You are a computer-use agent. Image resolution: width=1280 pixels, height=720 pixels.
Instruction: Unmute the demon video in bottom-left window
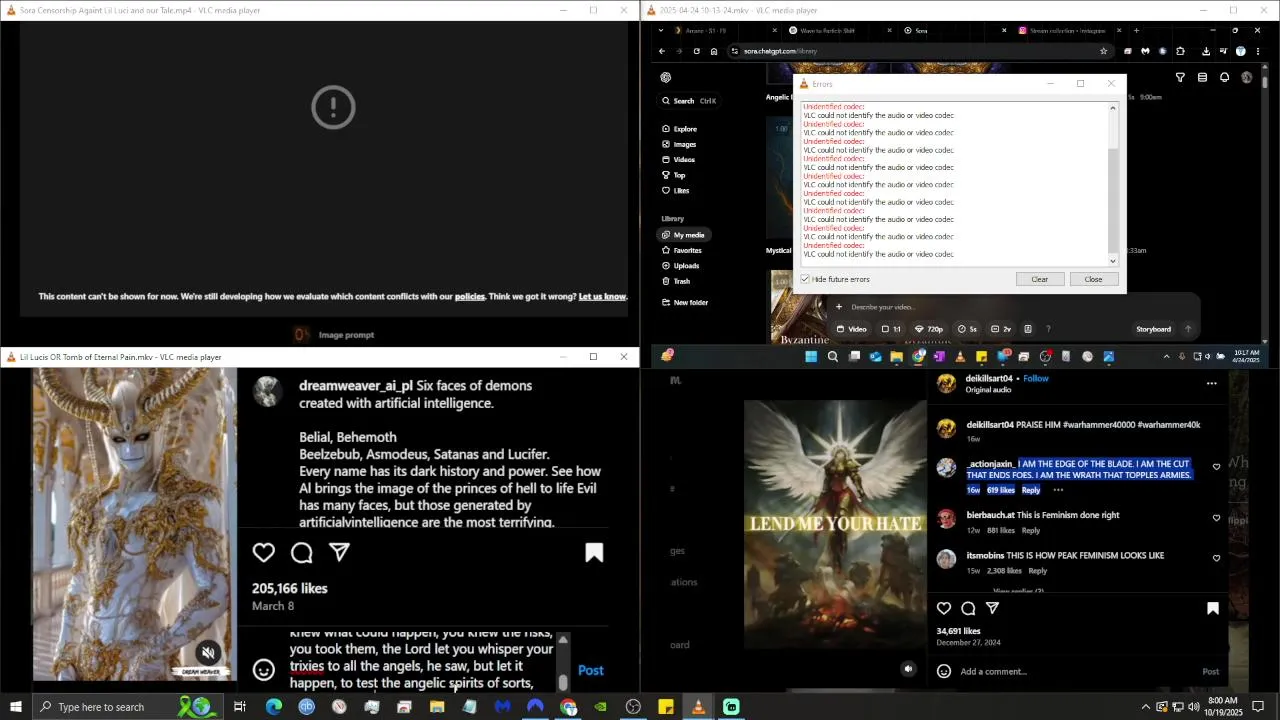tap(208, 653)
